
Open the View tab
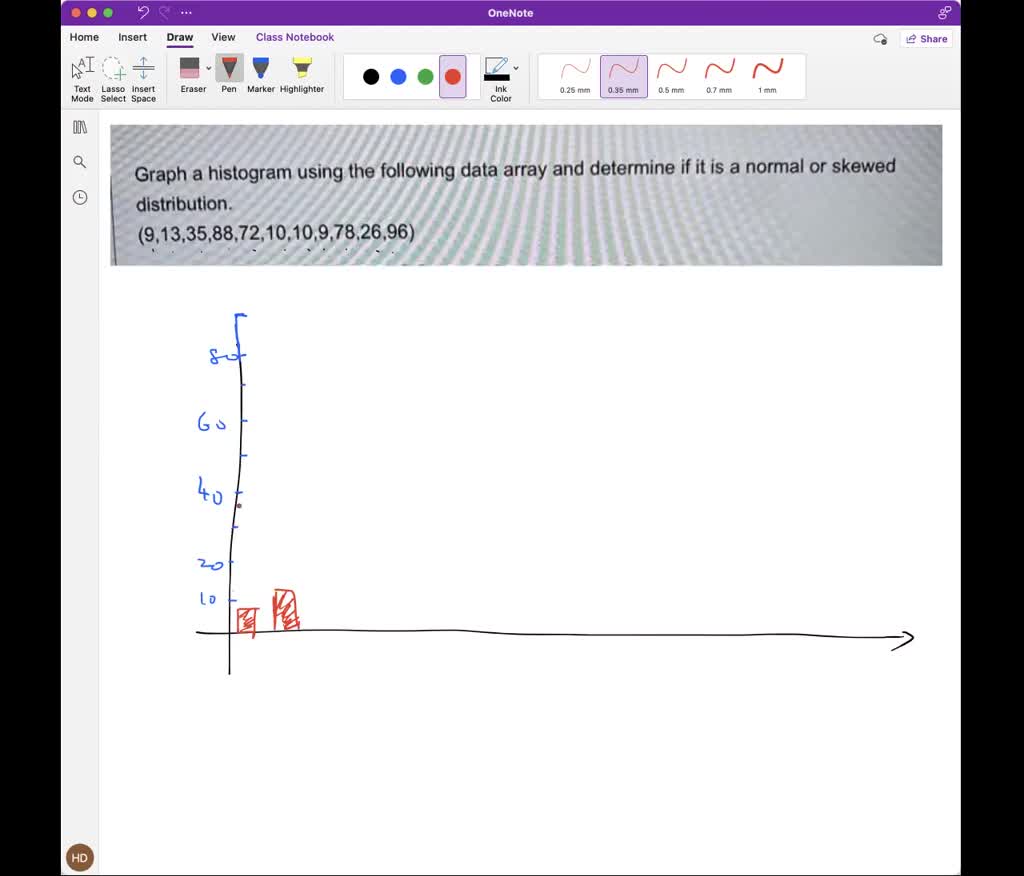point(223,37)
